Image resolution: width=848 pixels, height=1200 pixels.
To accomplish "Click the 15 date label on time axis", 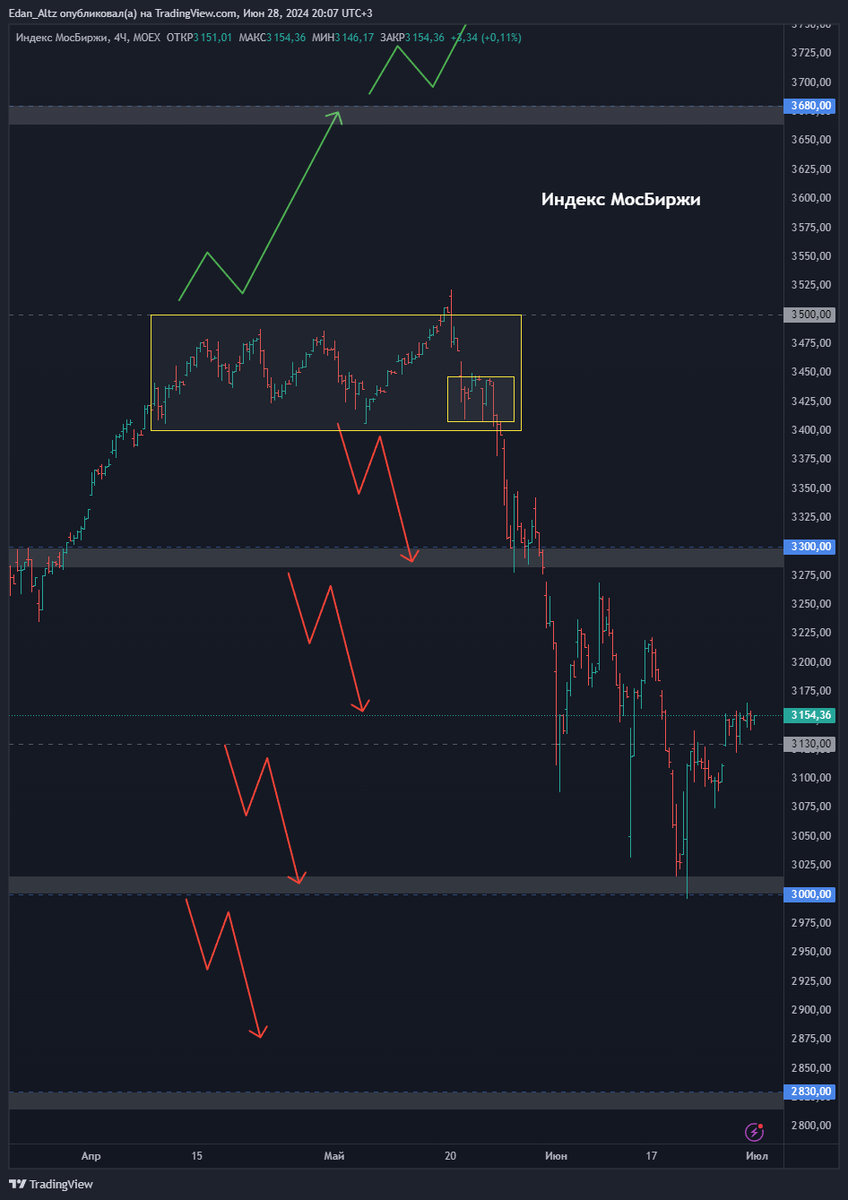I will 197,1156.
